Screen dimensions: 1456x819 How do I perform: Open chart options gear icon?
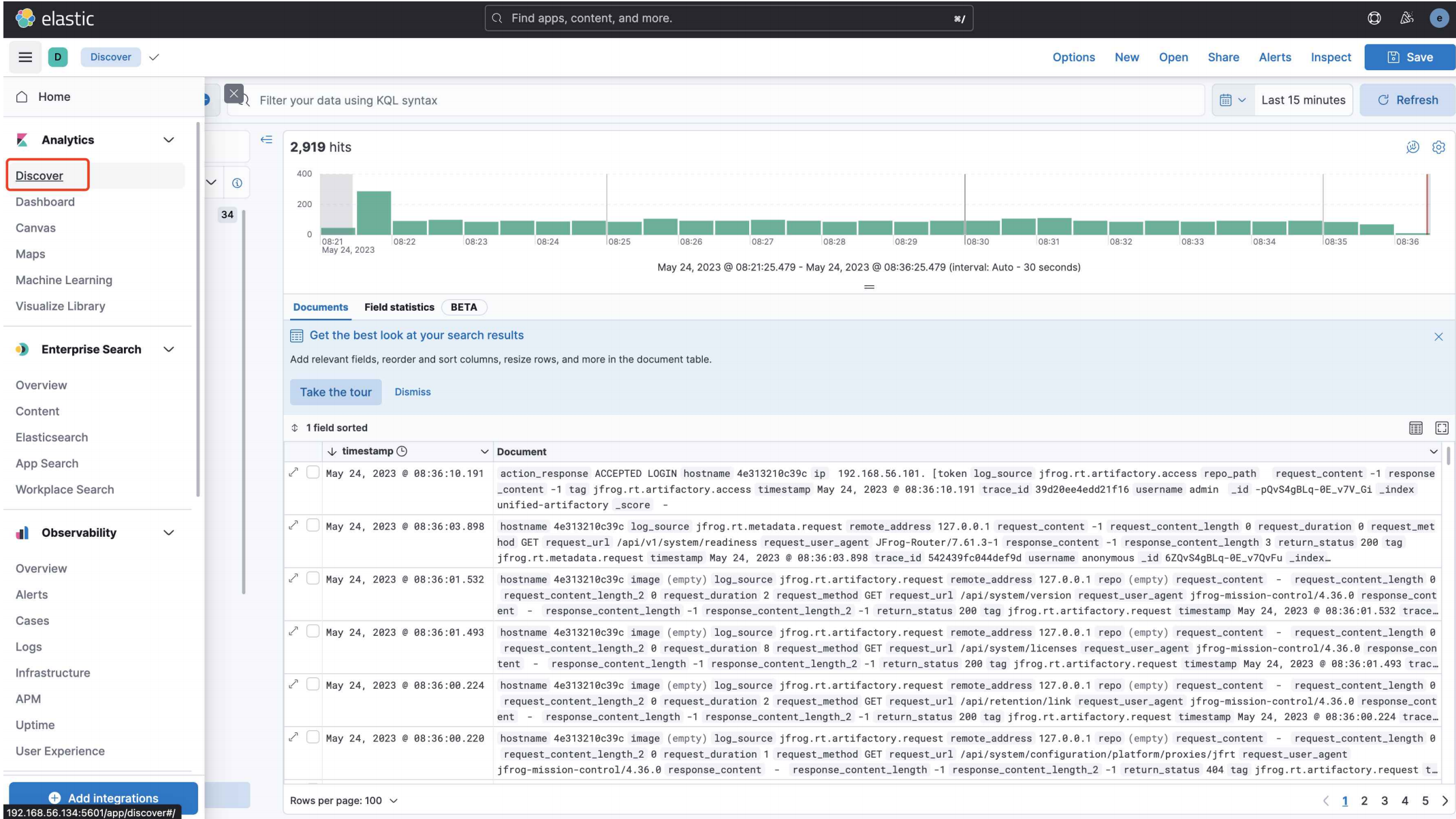(1438, 147)
